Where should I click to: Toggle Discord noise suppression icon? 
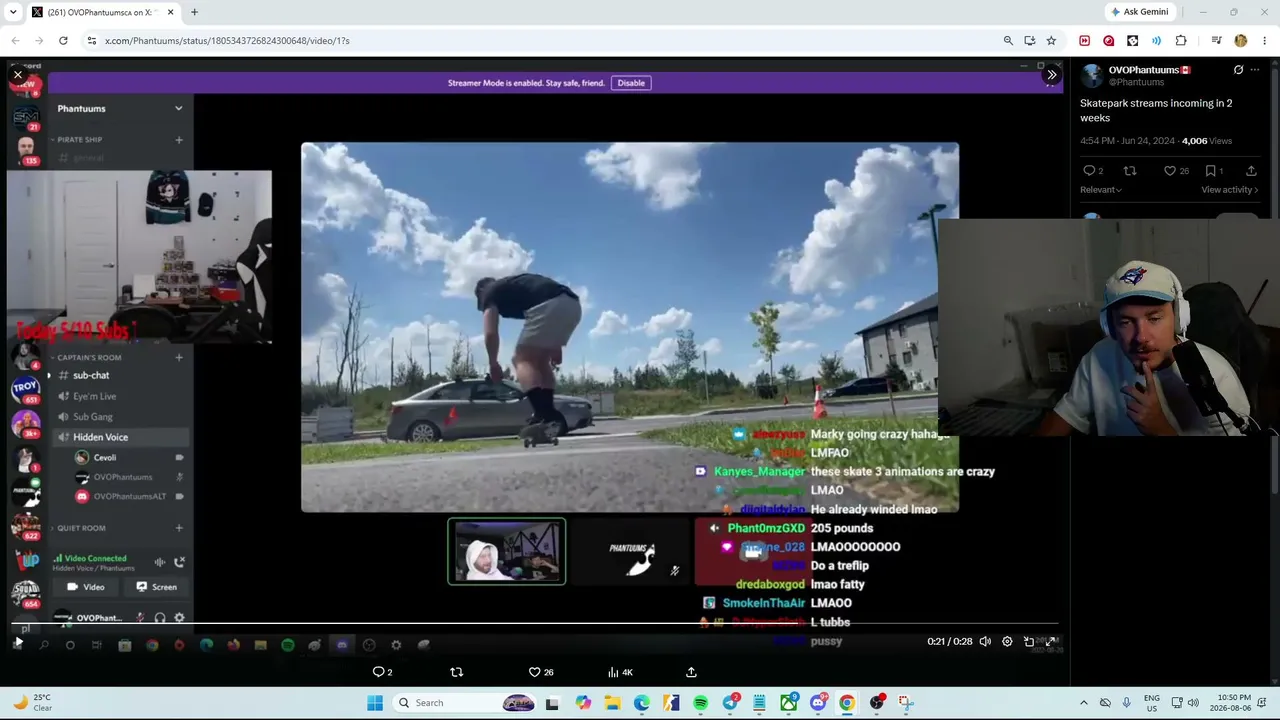click(x=159, y=562)
